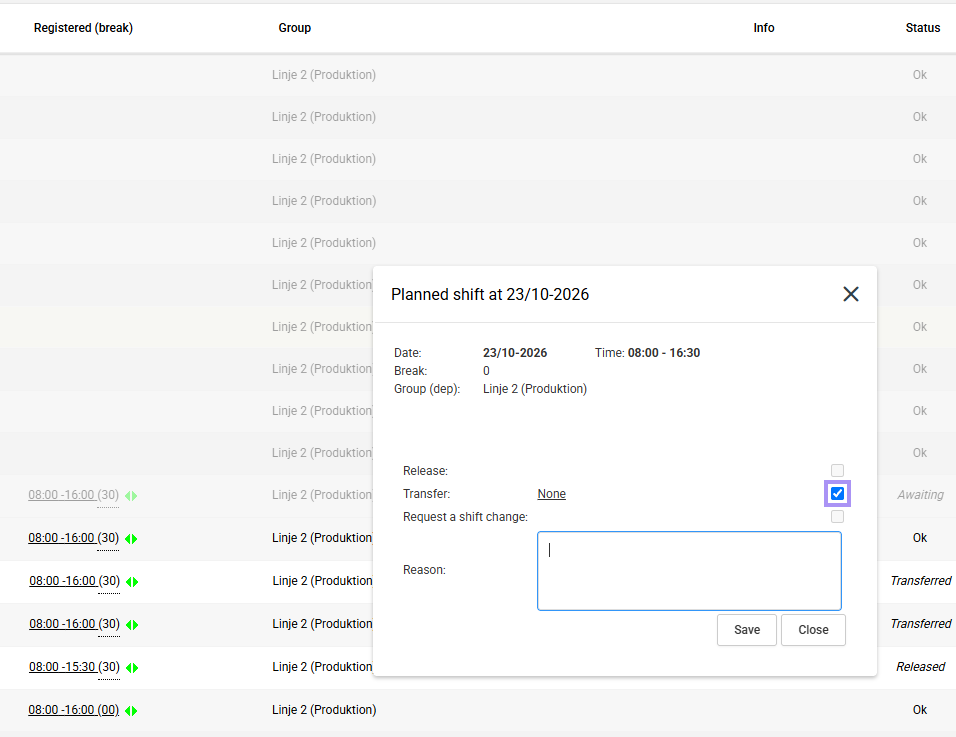This screenshot has height=737, width=956.
Task: Open the Transfer 'None' recipient link
Action: click(x=551, y=494)
